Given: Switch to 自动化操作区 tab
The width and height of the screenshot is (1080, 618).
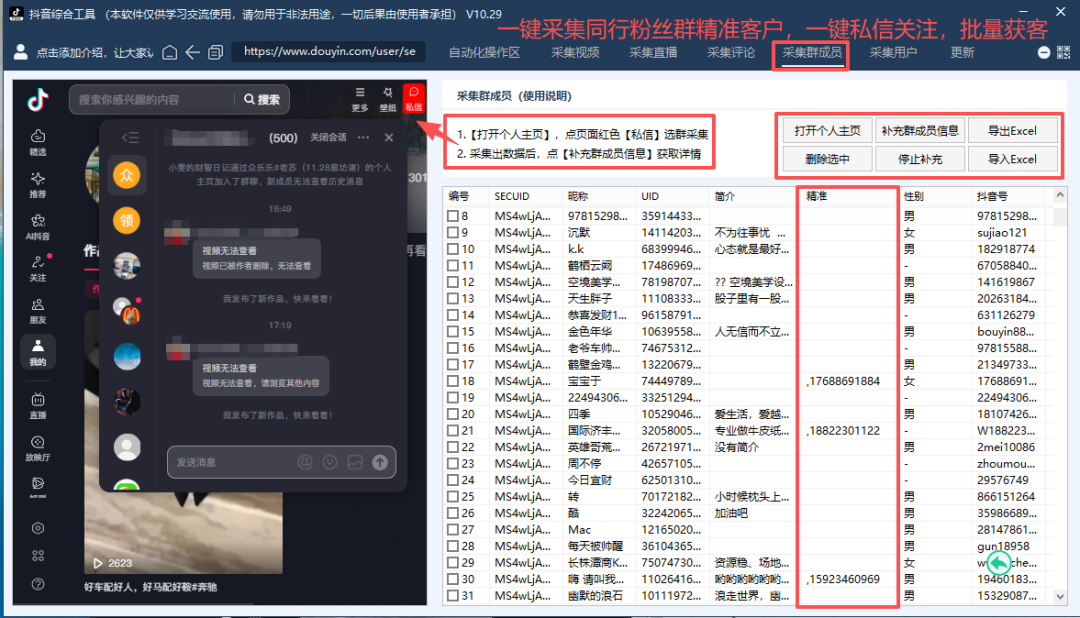Looking at the screenshot, I should pyautogui.click(x=484, y=52).
